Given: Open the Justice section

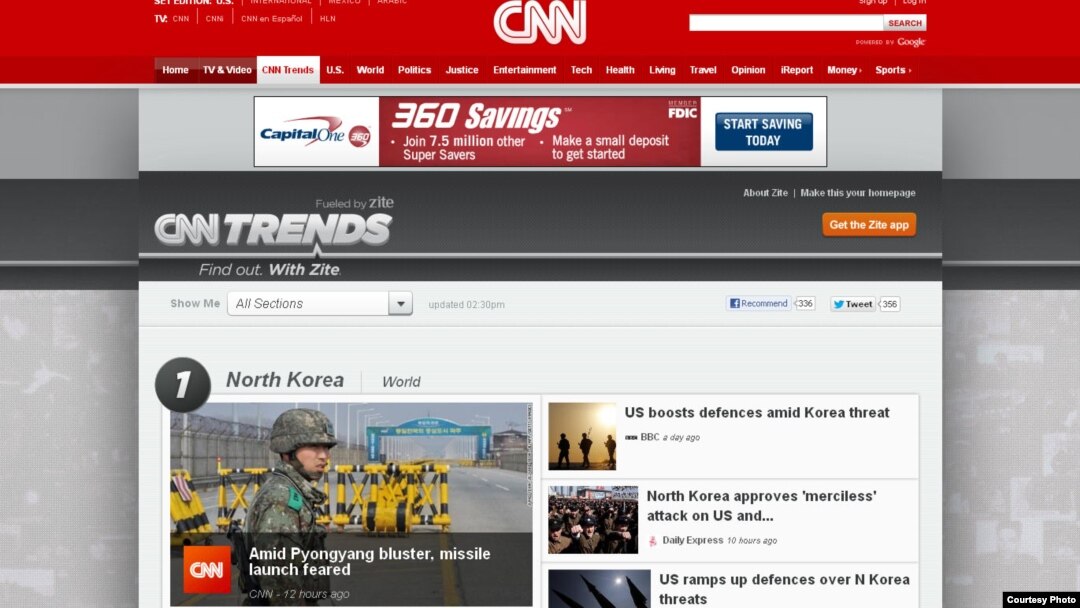Looking at the screenshot, I should [461, 70].
